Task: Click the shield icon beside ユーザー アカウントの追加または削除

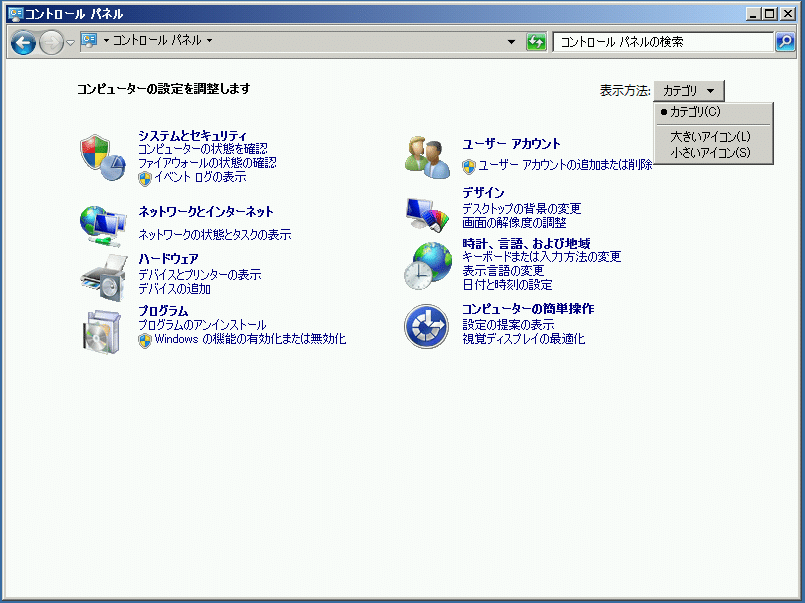Action: pos(468,166)
